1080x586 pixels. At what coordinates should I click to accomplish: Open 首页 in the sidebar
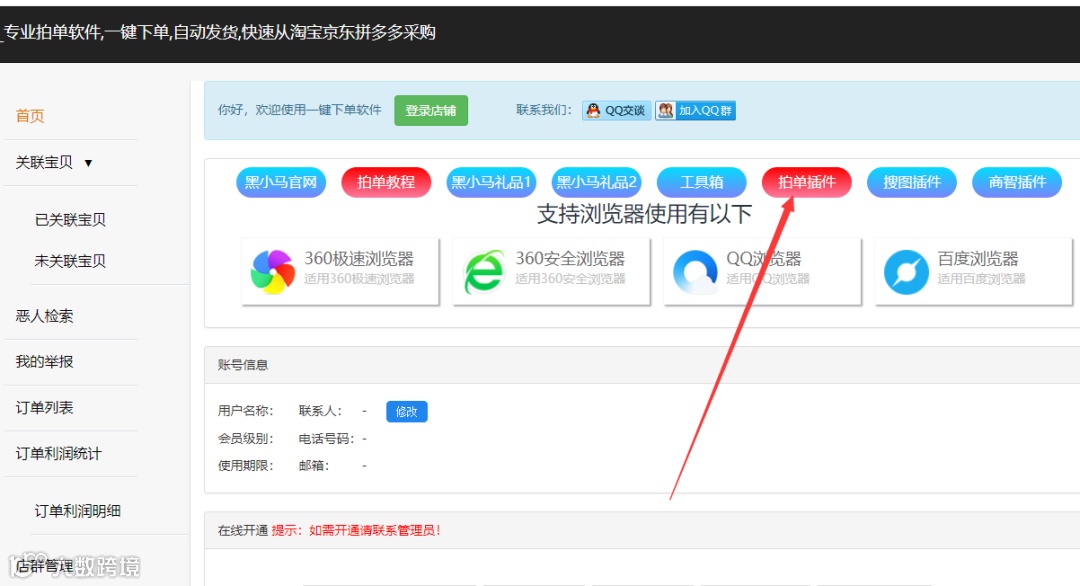coord(30,116)
